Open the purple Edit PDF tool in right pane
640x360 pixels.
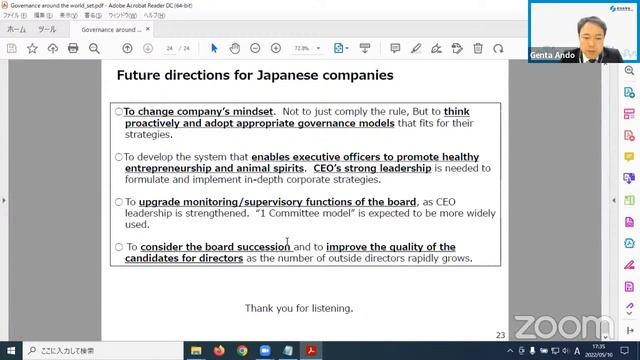pyautogui.click(x=629, y=222)
